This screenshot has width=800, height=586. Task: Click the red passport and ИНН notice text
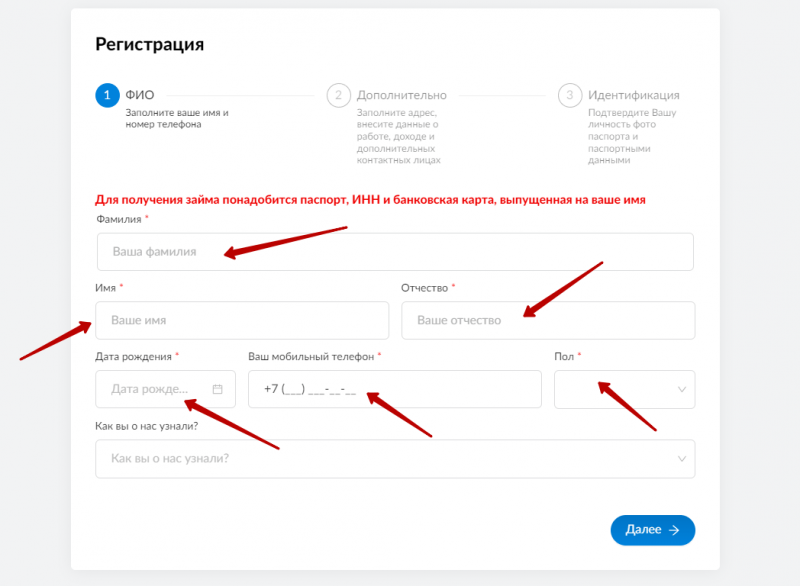[x=370, y=200]
